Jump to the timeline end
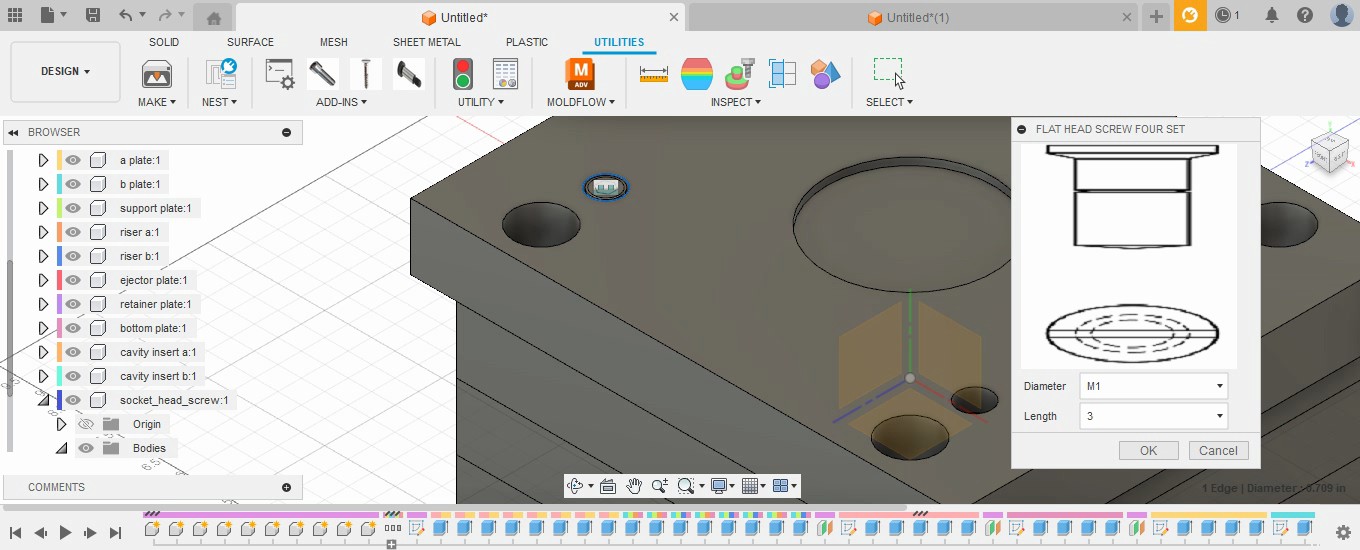The width and height of the screenshot is (1360, 550). [115, 533]
